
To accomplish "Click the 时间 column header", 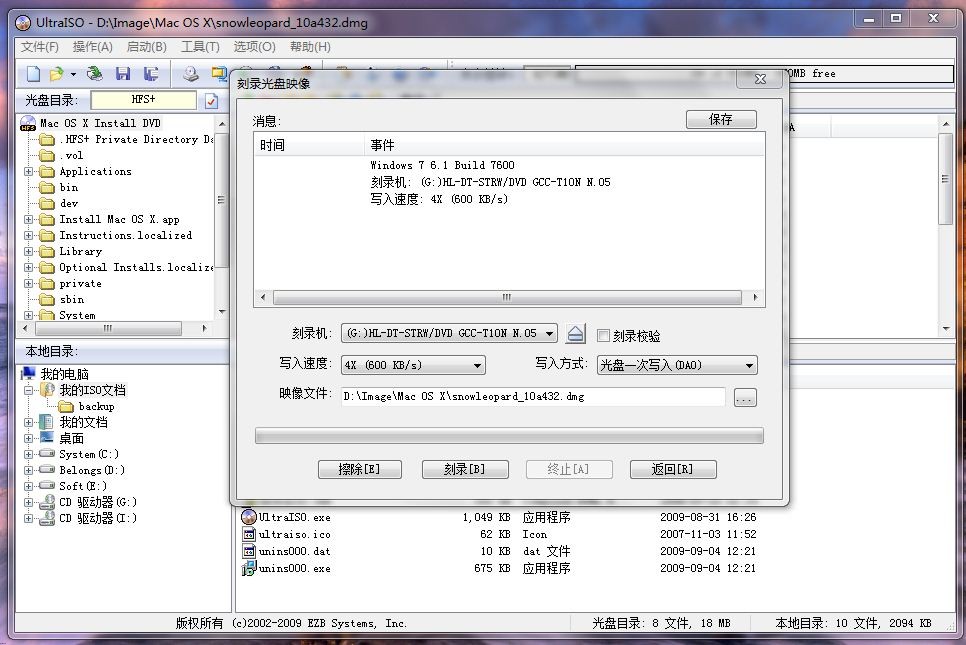I will [x=310, y=145].
